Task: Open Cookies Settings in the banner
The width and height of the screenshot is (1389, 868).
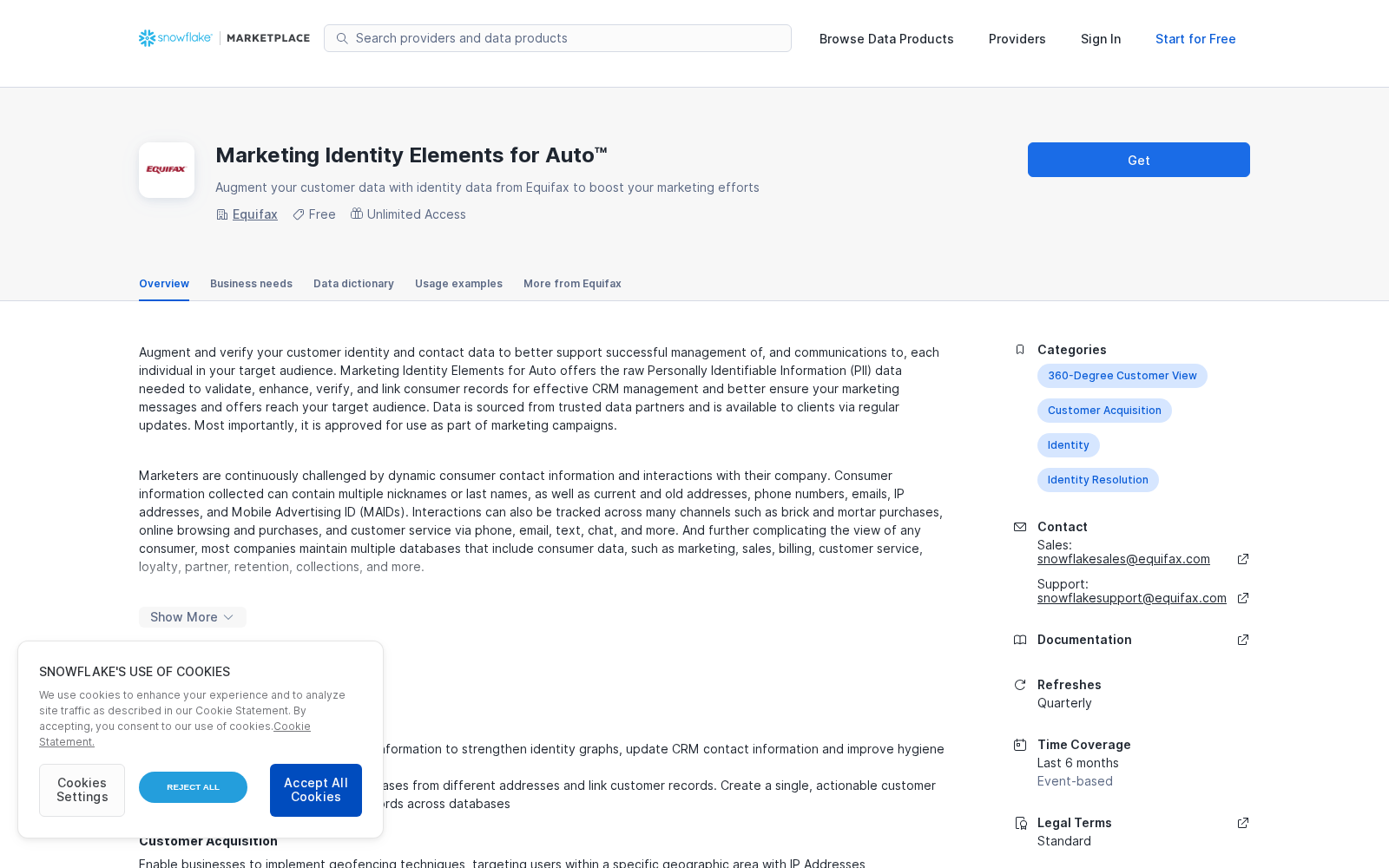Action: point(82,790)
